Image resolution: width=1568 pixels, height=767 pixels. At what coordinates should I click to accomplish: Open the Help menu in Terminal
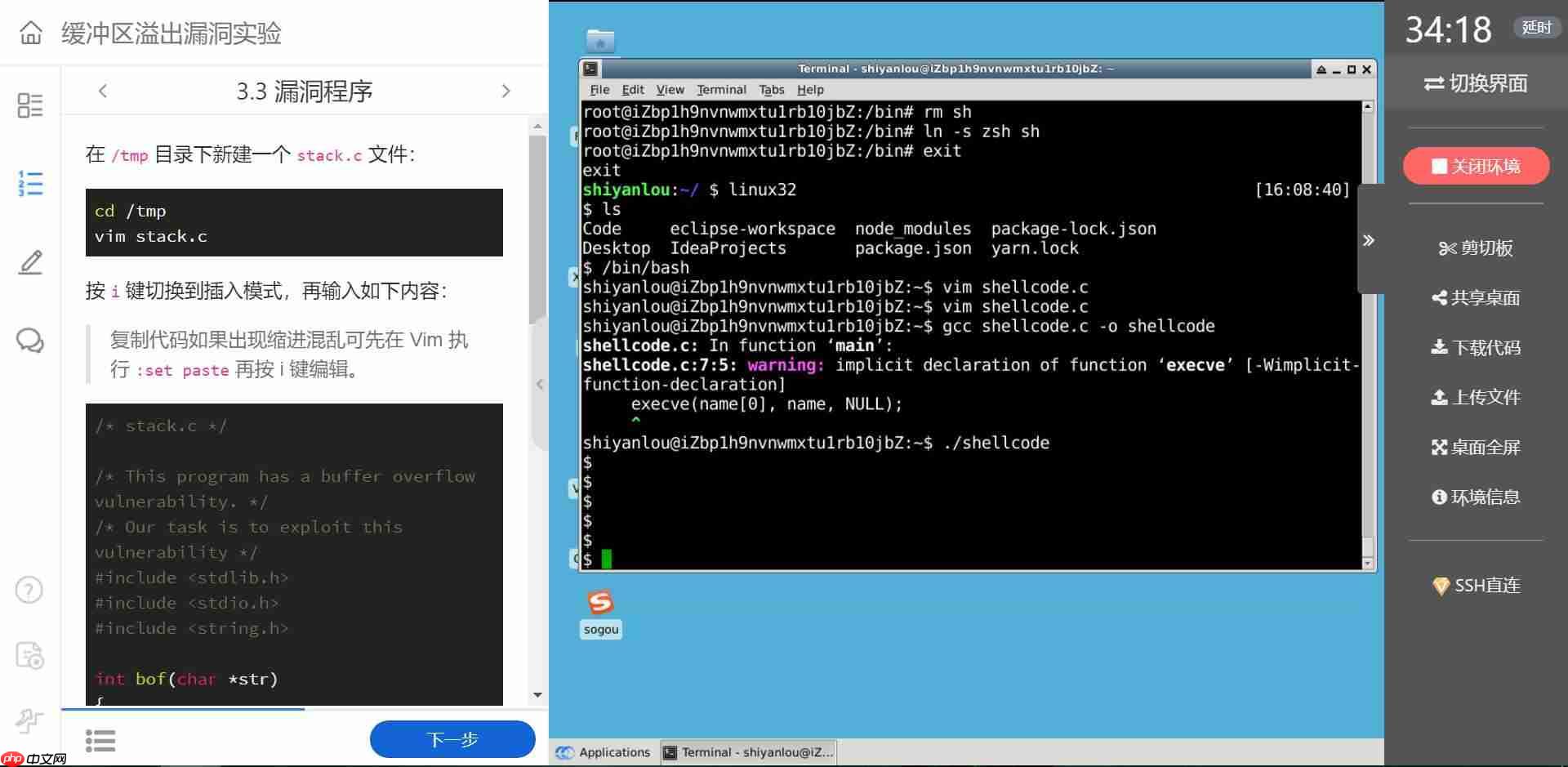click(810, 90)
